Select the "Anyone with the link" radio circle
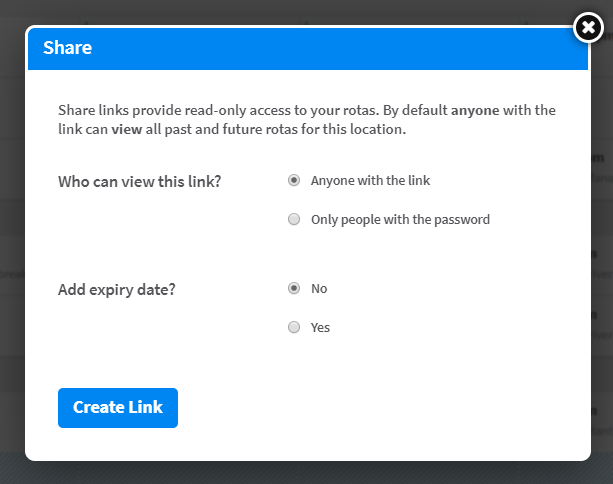 tap(294, 180)
